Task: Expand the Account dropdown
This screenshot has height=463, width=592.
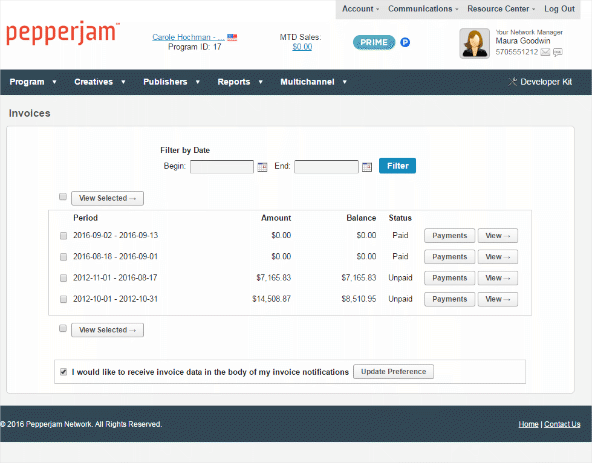Action: coord(360,9)
